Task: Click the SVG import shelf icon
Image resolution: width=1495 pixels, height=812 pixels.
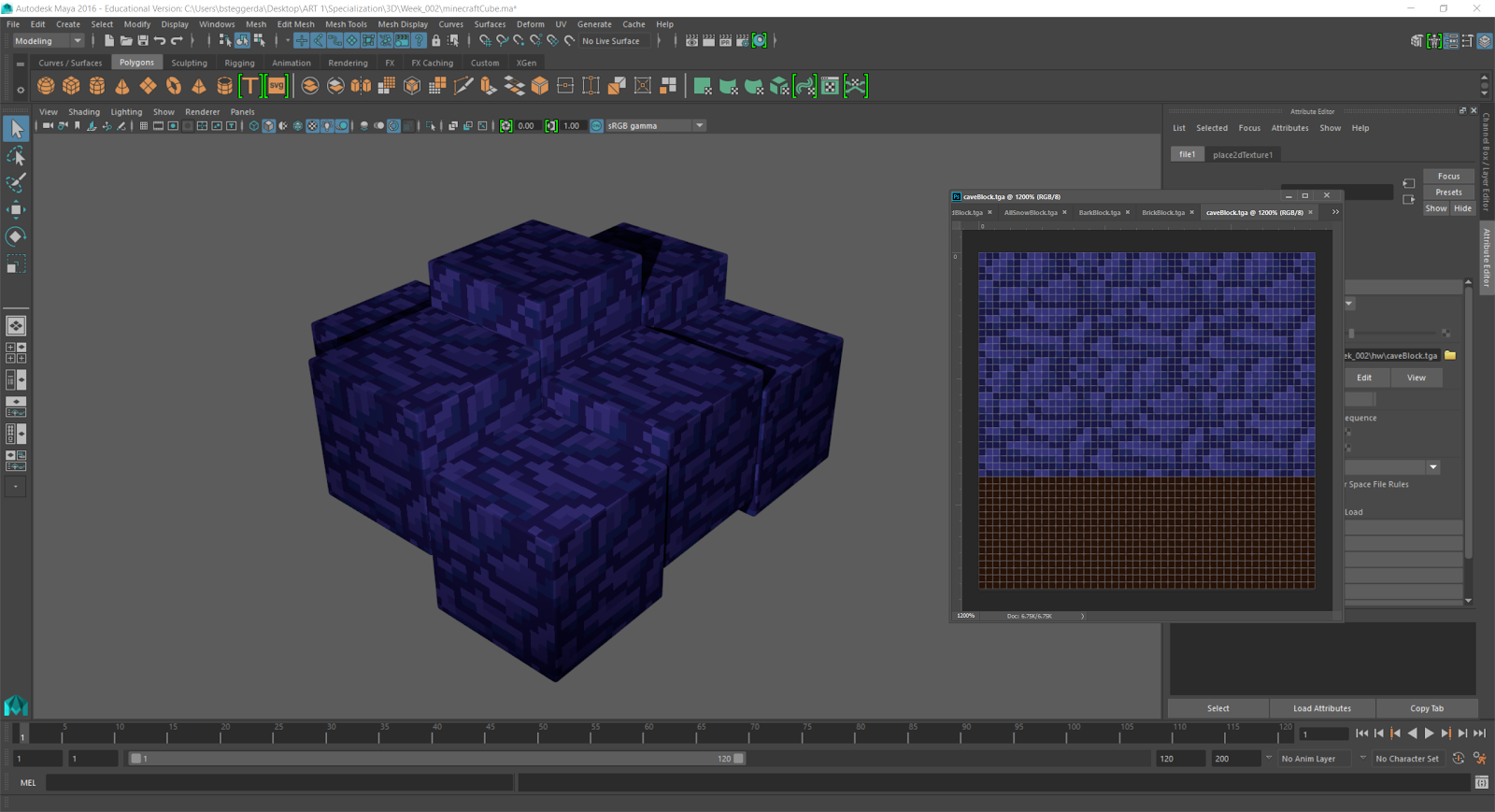Action: click(277, 86)
